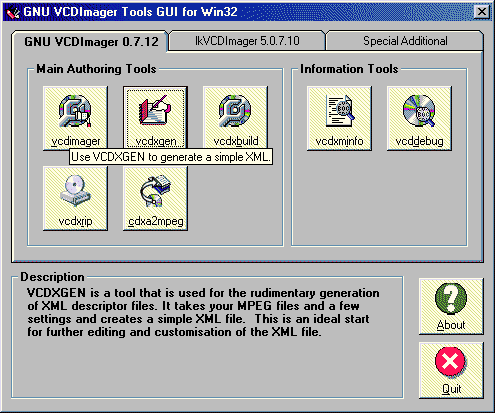Launch the vcdimager authoring tool

point(75,118)
